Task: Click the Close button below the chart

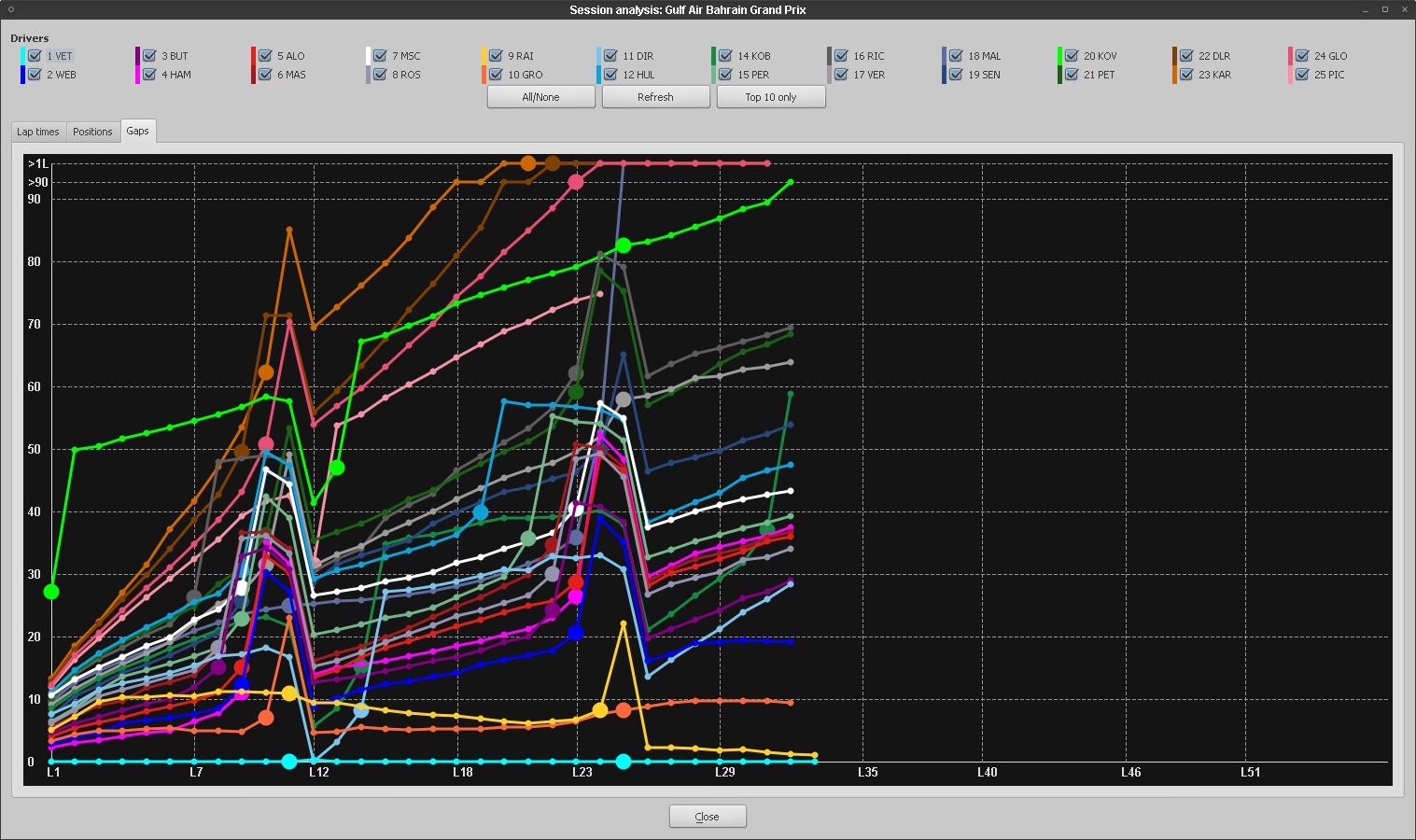Action: click(707, 816)
